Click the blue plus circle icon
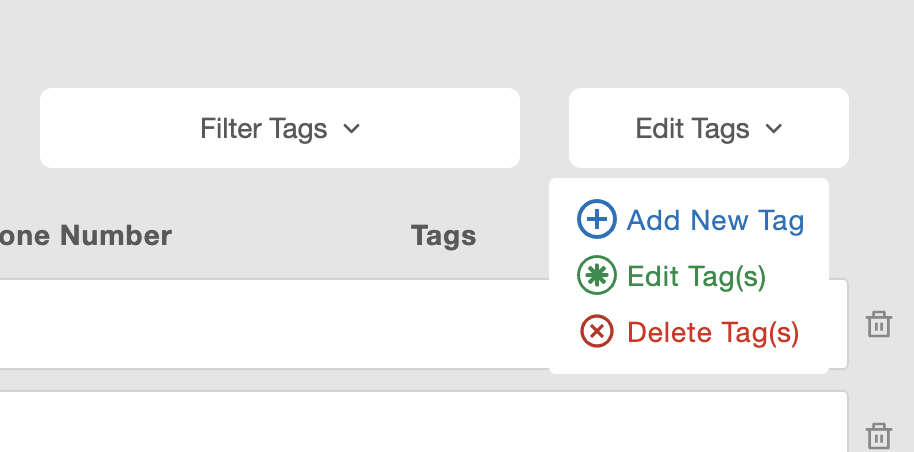Viewport: 914px width, 452px height. coord(597,220)
